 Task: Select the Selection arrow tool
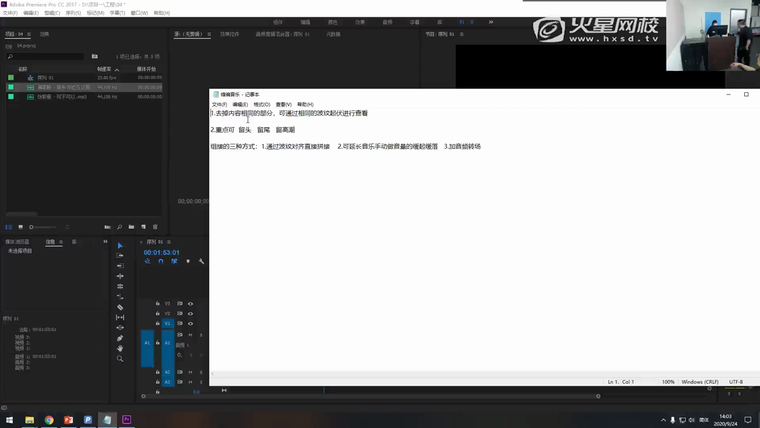click(120, 246)
